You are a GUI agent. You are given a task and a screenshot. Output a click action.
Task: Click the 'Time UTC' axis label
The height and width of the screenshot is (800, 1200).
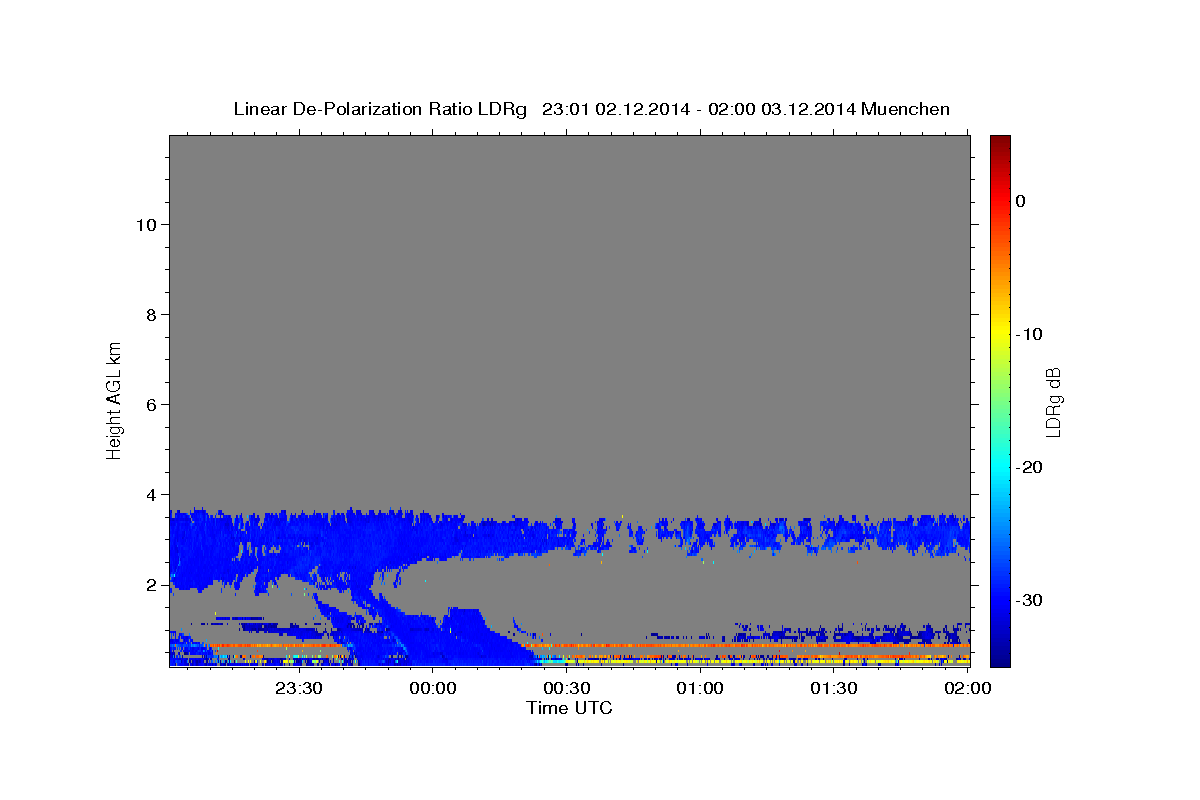click(x=569, y=708)
